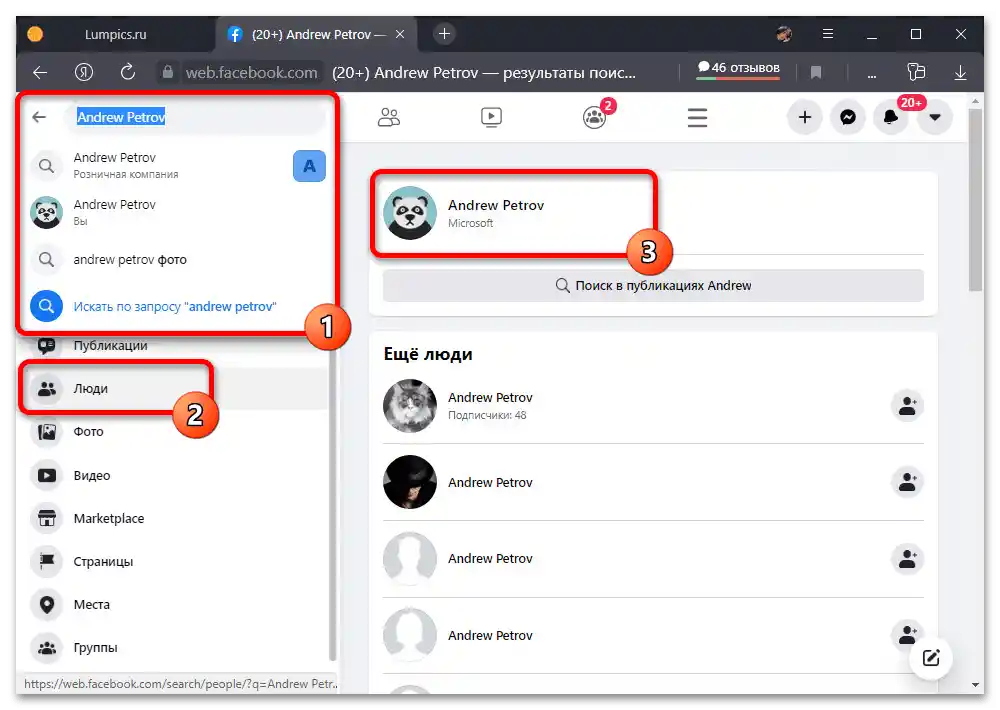
Task: Click the Create plus button
Action: point(805,117)
